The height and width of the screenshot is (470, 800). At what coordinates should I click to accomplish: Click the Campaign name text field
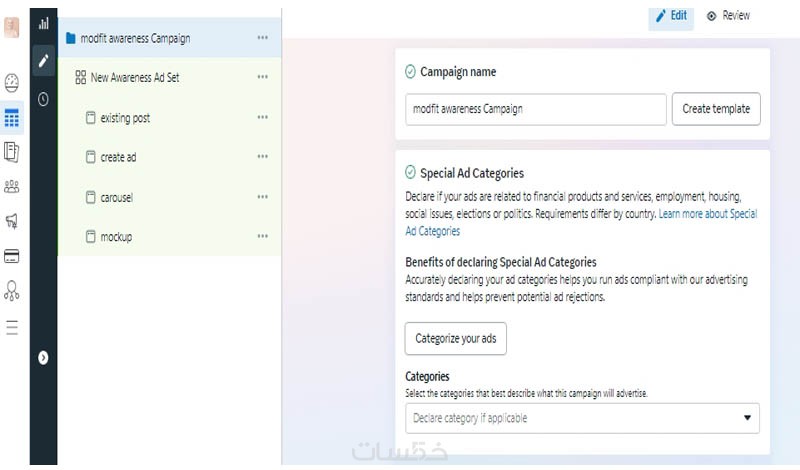(535, 109)
